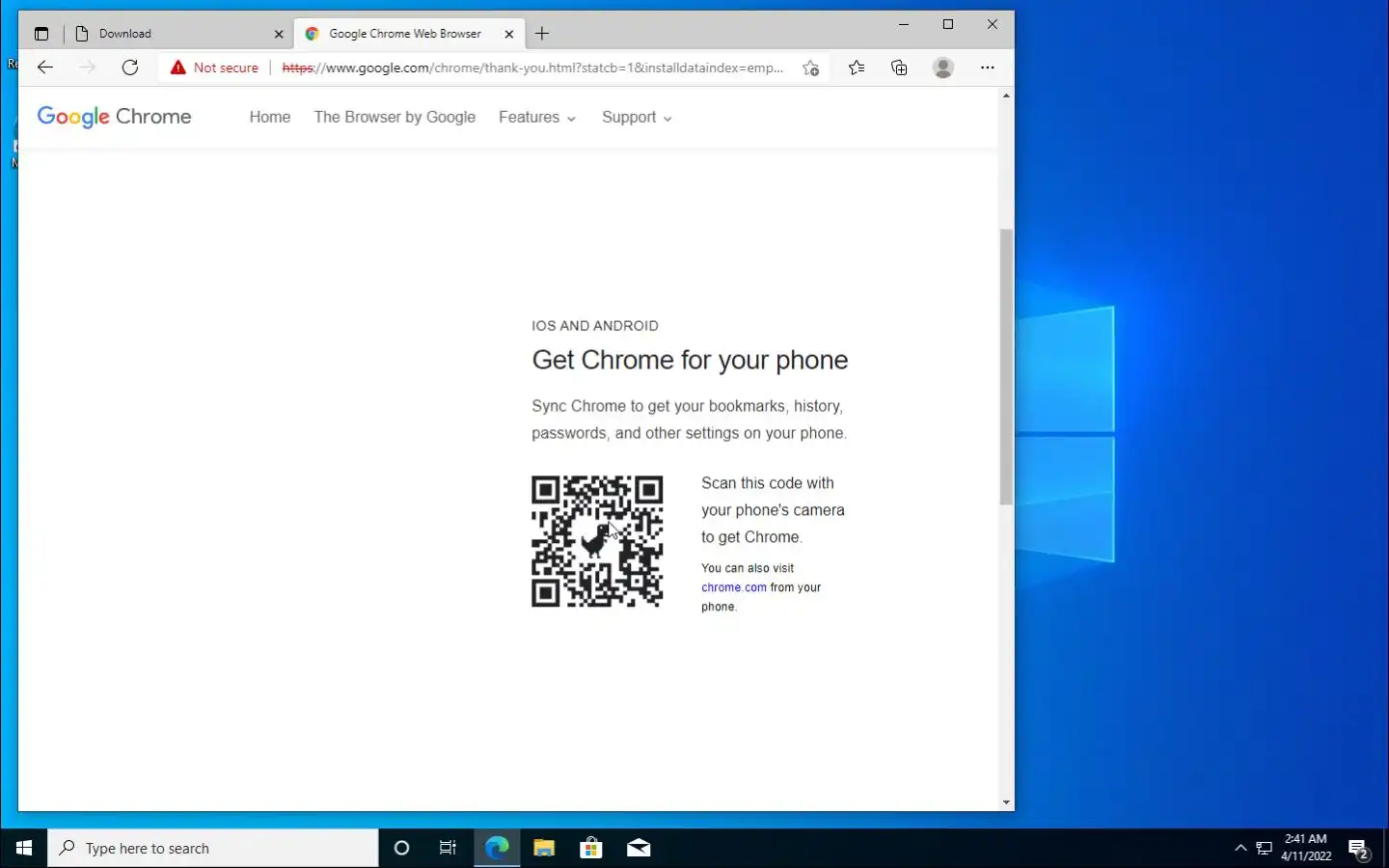This screenshot has width=1389, height=868.
Task: Click the chrome.com link
Action: point(734,587)
